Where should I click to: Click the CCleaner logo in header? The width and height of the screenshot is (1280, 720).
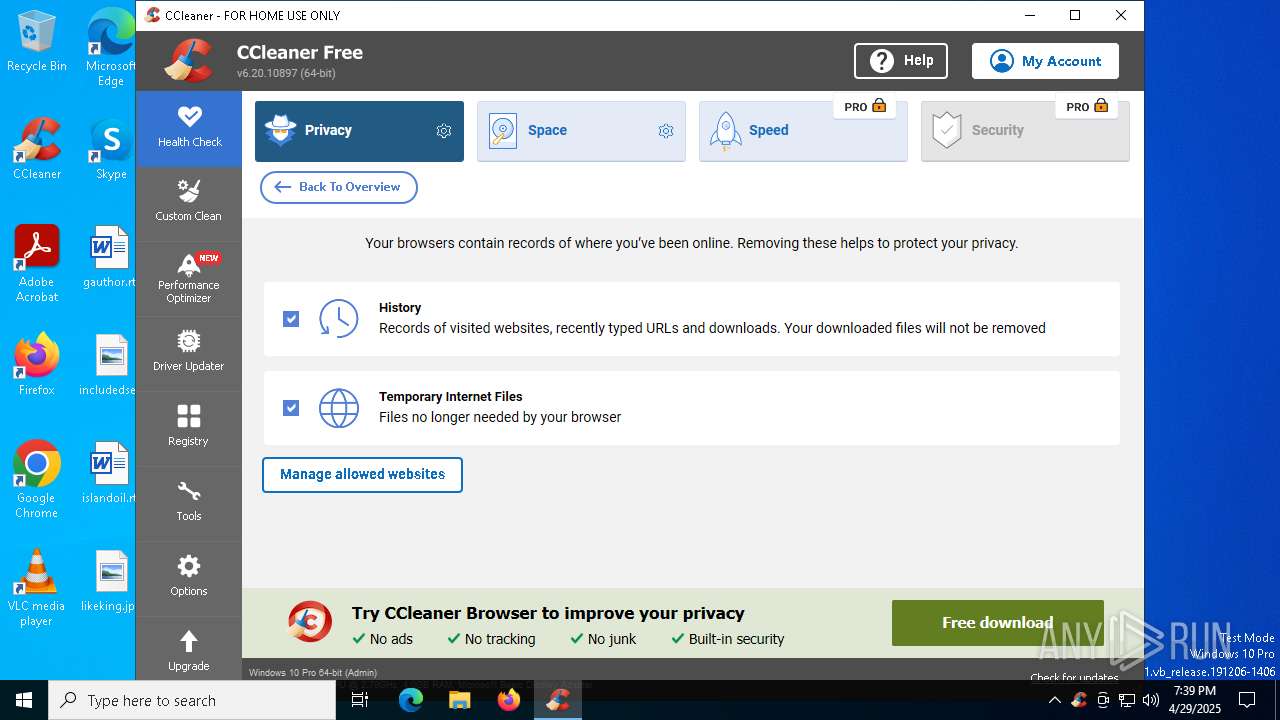click(x=190, y=60)
